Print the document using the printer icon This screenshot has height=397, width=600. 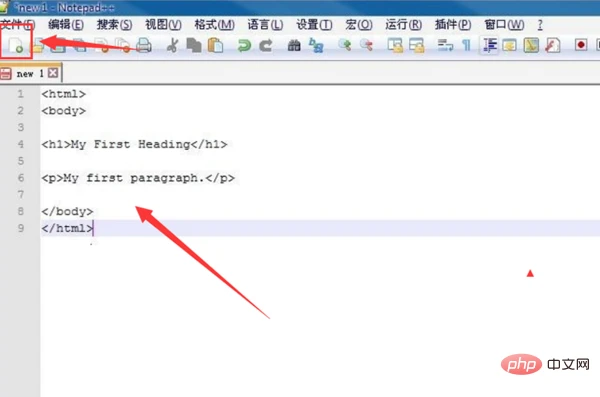144,46
